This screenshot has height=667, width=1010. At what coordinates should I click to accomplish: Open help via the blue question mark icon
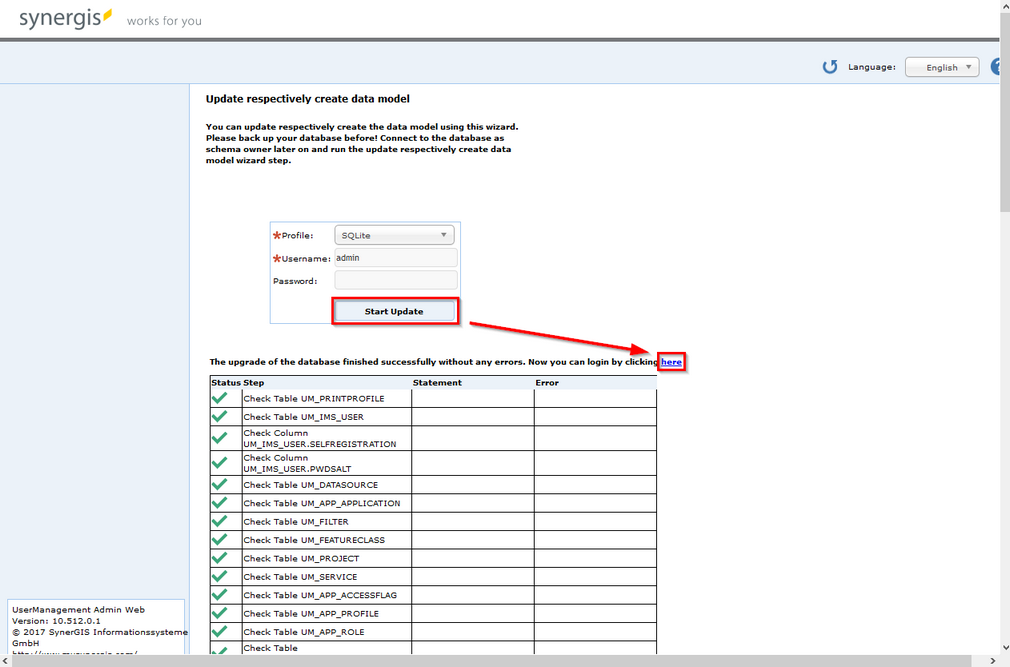tap(997, 66)
